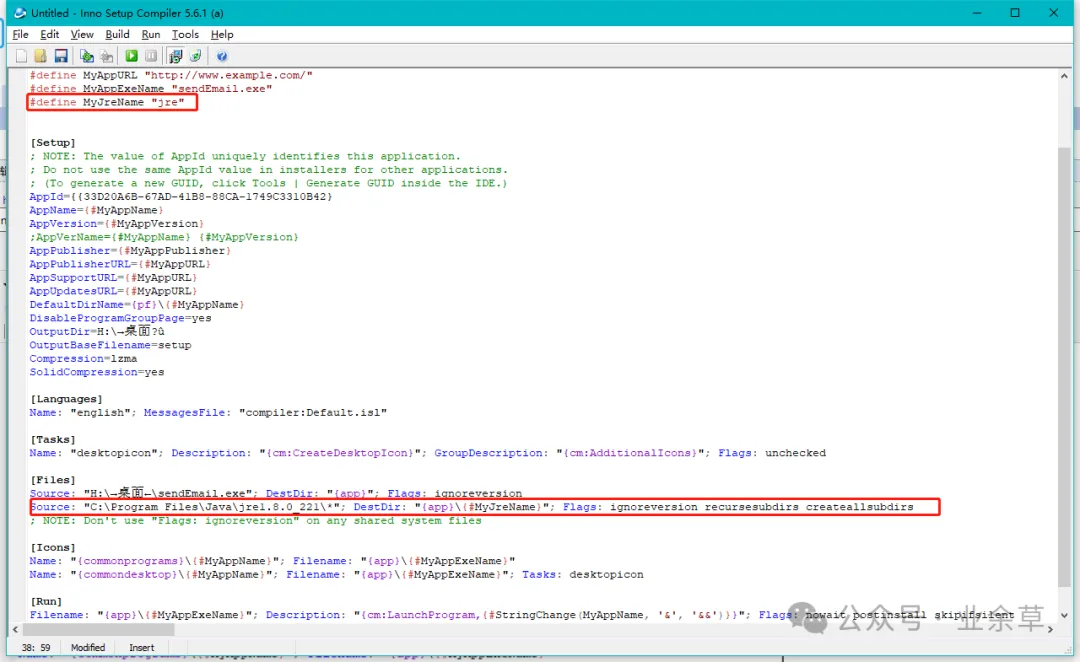Click the cursor position '38: 59' in status bar
Viewport: 1080px width, 662px height.
(x=36, y=648)
